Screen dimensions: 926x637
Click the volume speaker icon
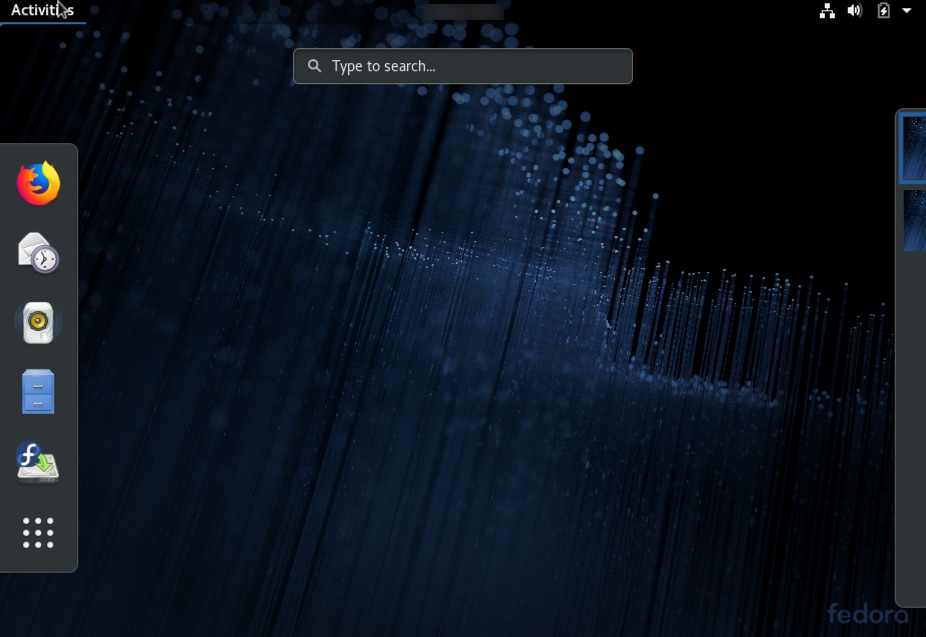pyautogui.click(x=855, y=11)
